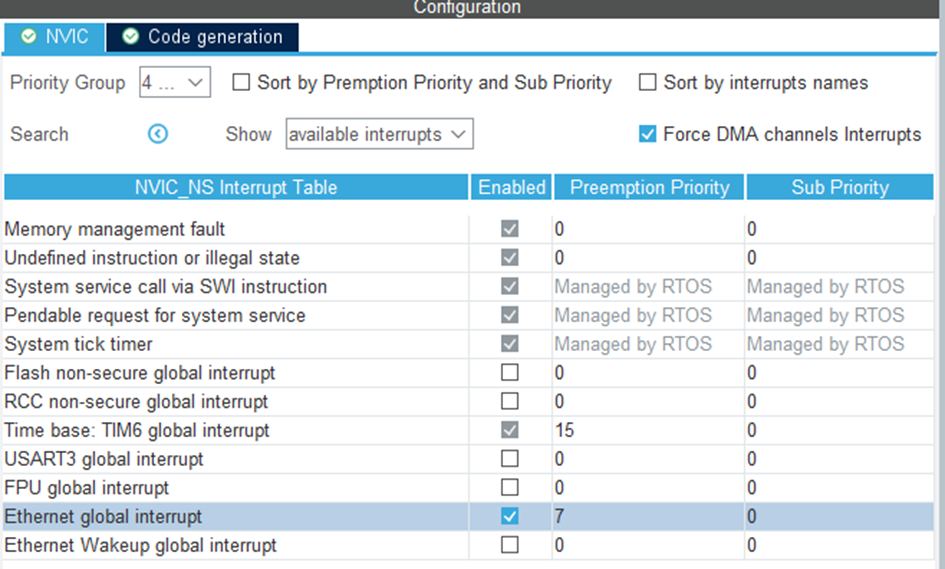The width and height of the screenshot is (945, 569).
Task: Click the Enabled column header
Action: coord(512,187)
